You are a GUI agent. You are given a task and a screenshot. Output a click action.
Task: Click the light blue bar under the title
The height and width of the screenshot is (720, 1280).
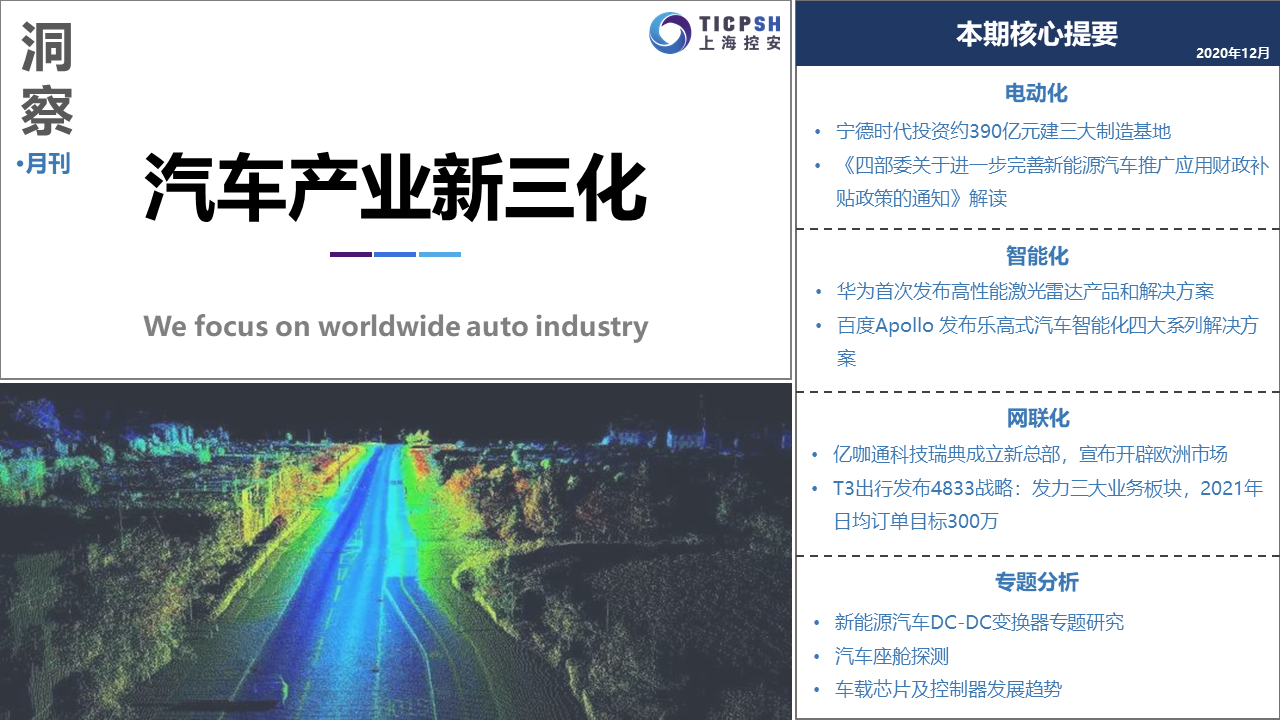click(439, 254)
